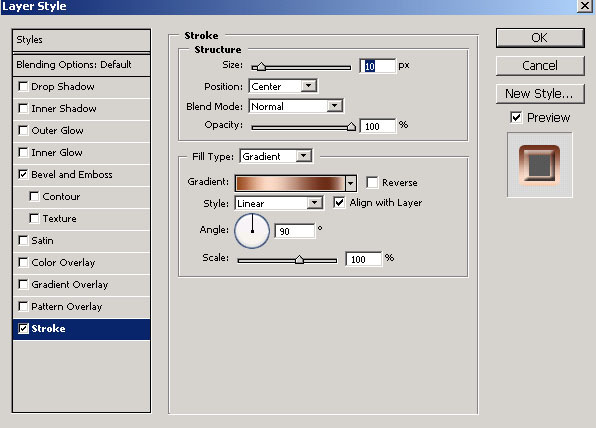Check the Reverse gradient option
596x428 pixels.
(372, 182)
